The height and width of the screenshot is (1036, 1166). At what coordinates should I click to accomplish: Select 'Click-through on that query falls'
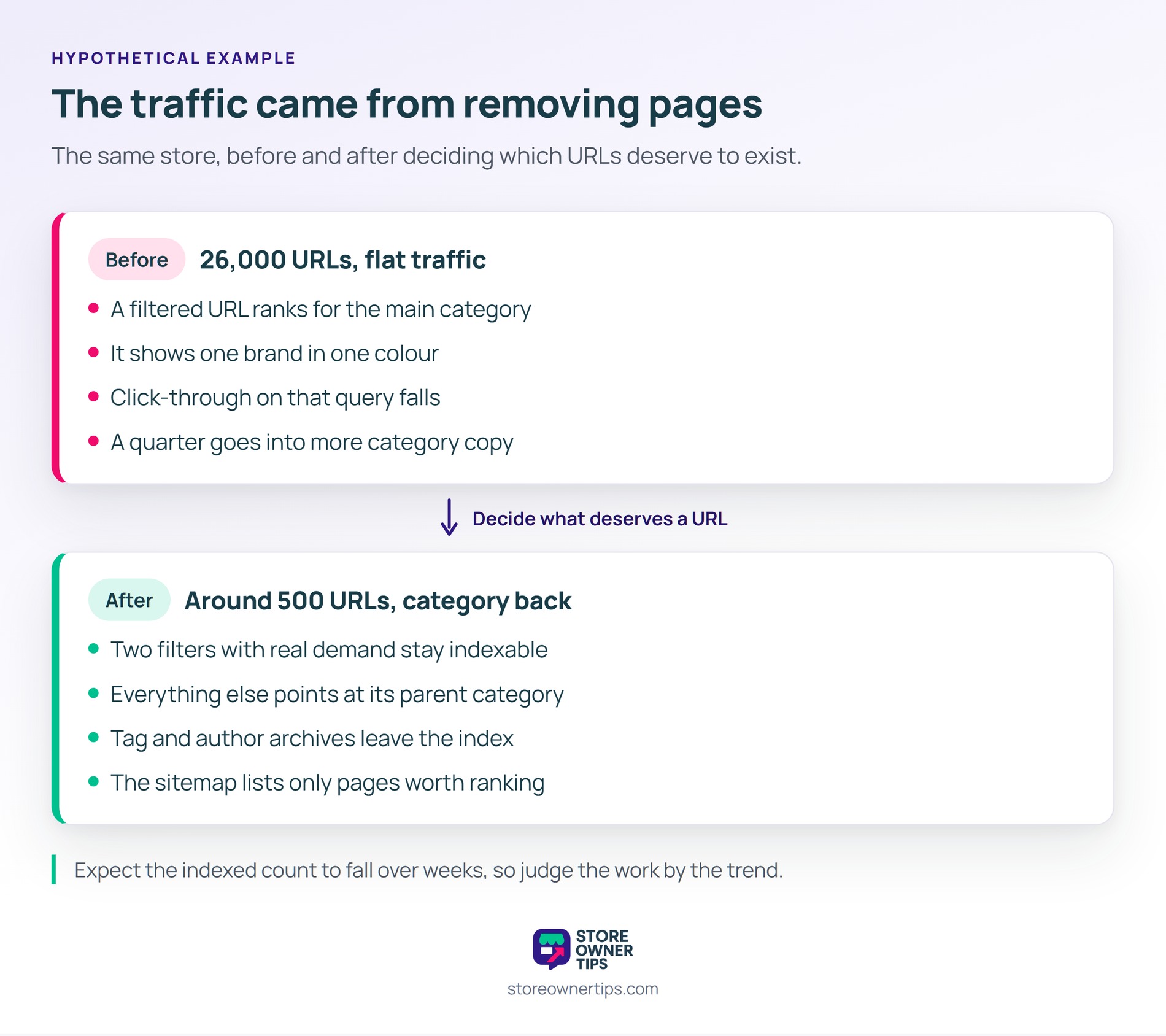click(275, 398)
